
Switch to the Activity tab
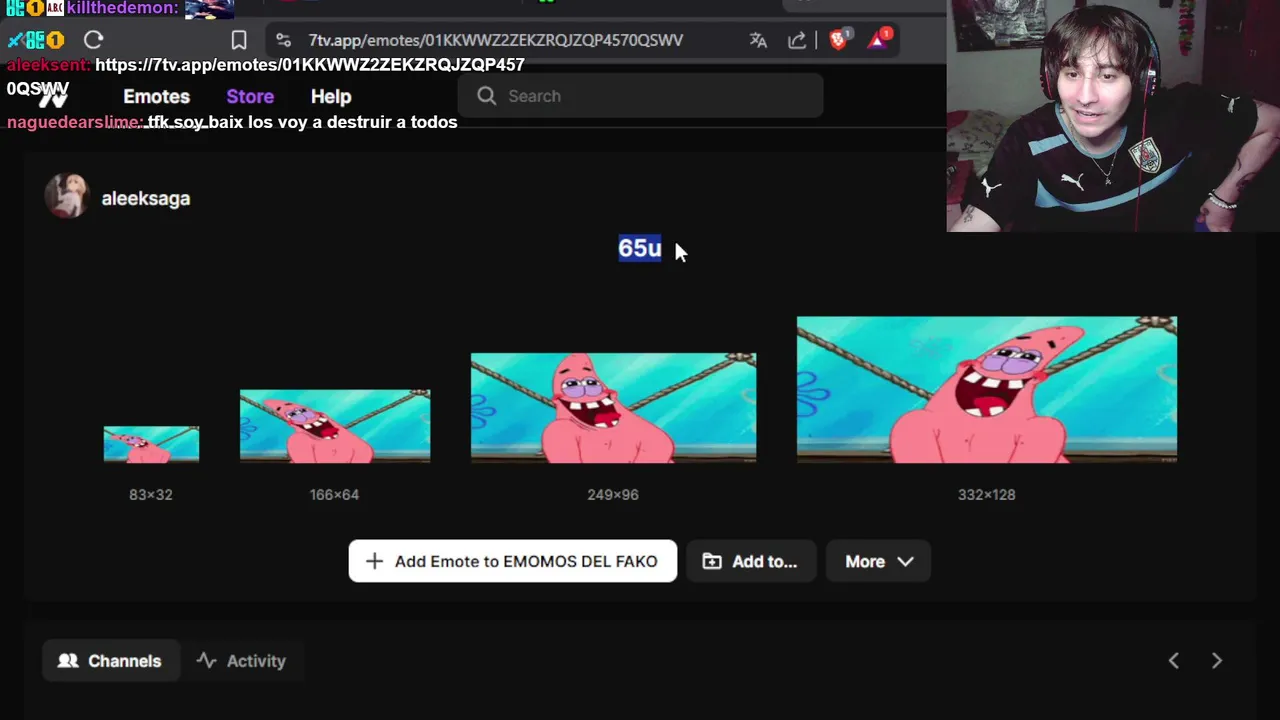pos(241,661)
